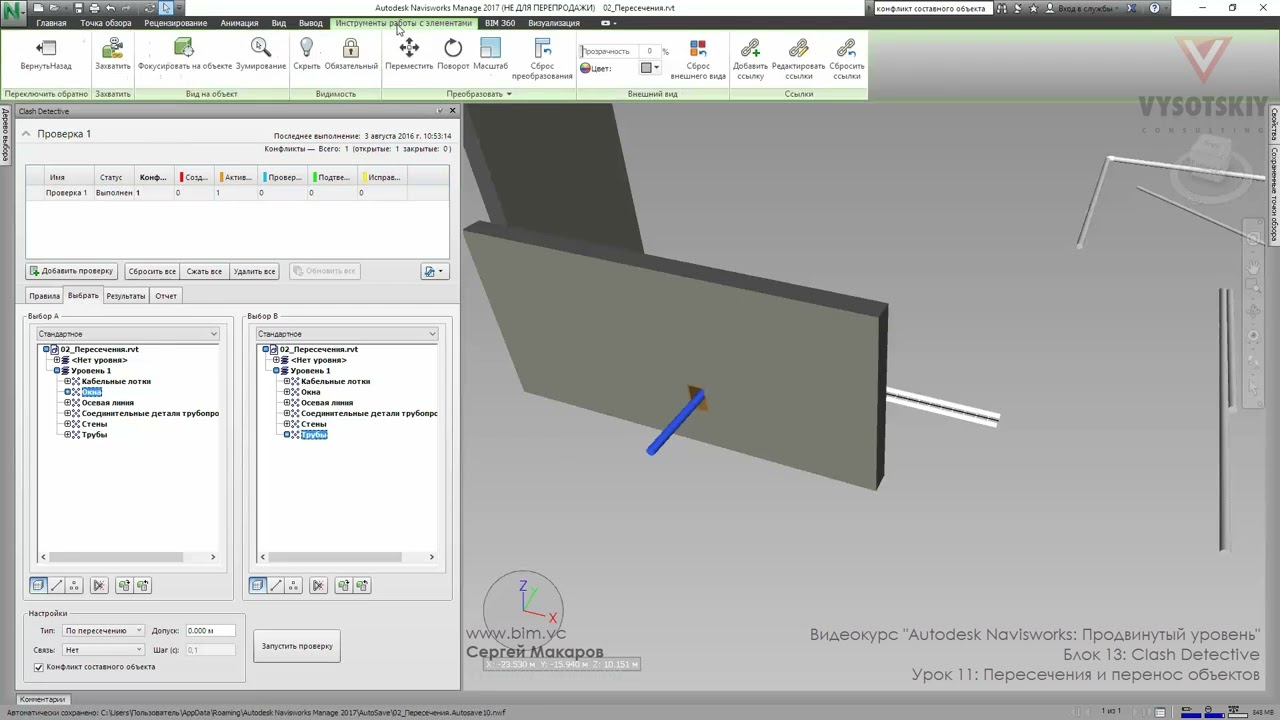Image resolution: width=1280 pixels, height=720 pixels.
Task: Open the BIM 360 ribbon tab
Action: tap(500, 23)
